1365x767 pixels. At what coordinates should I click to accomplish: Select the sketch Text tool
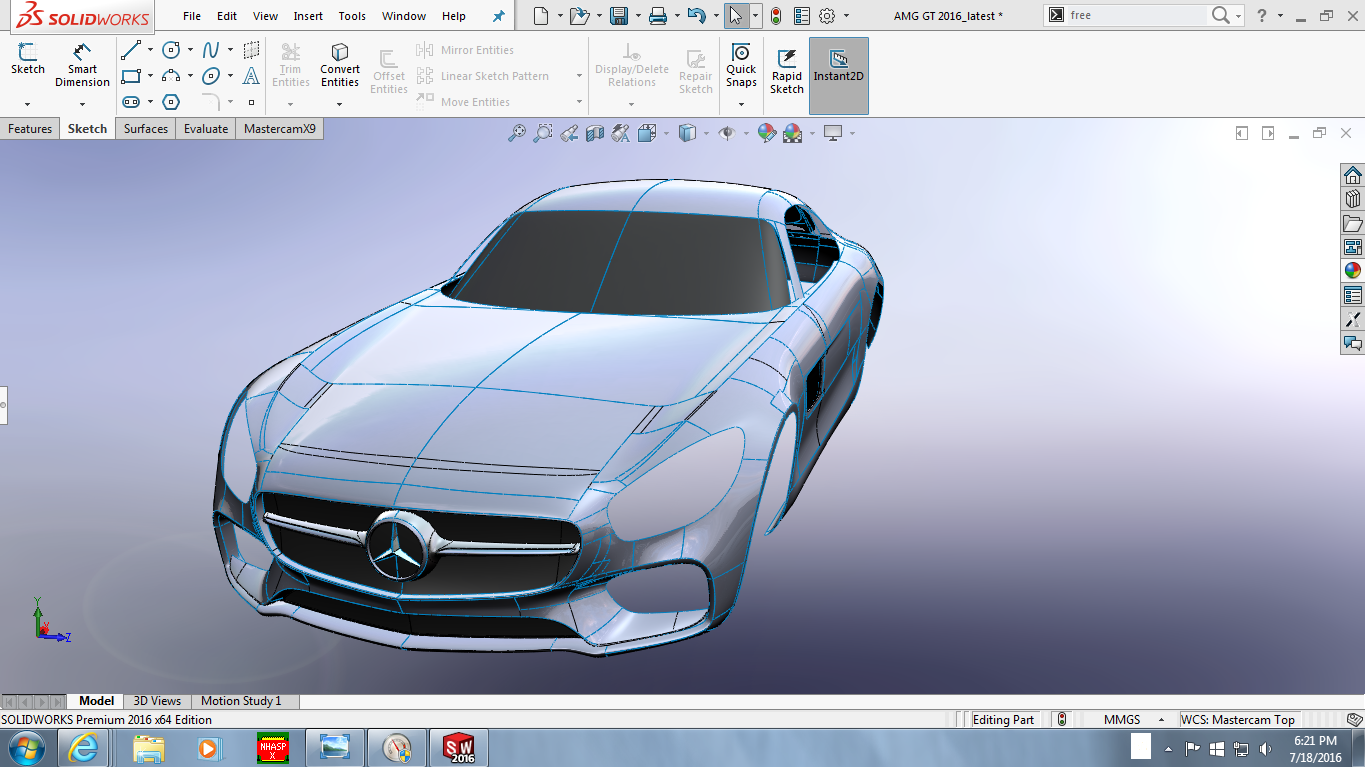[x=251, y=76]
